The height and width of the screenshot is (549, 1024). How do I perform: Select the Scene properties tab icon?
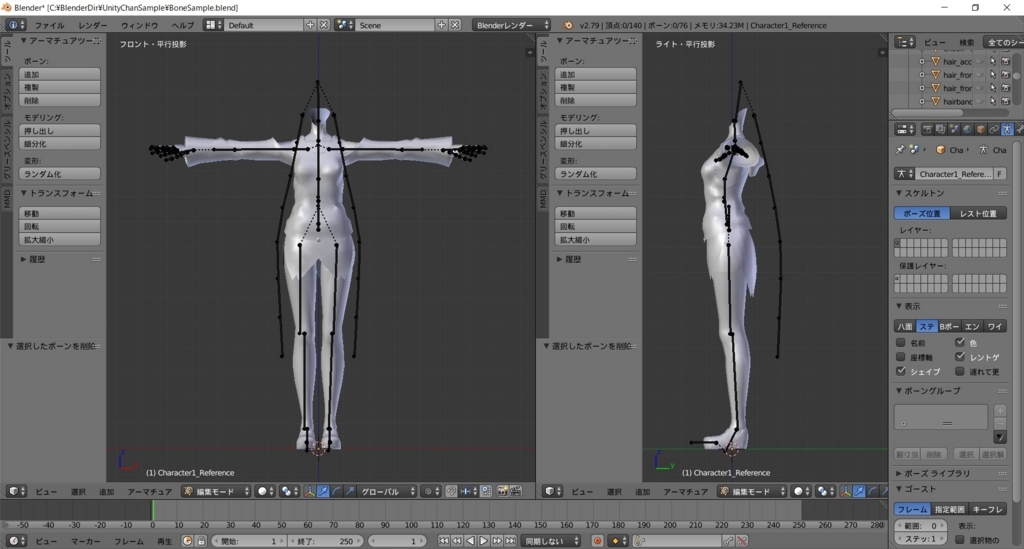pos(953,130)
